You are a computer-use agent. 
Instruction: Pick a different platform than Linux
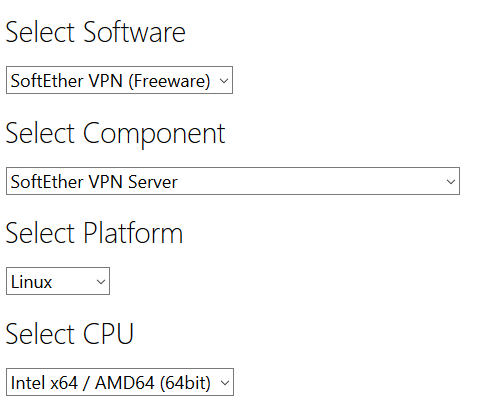[x=58, y=281]
